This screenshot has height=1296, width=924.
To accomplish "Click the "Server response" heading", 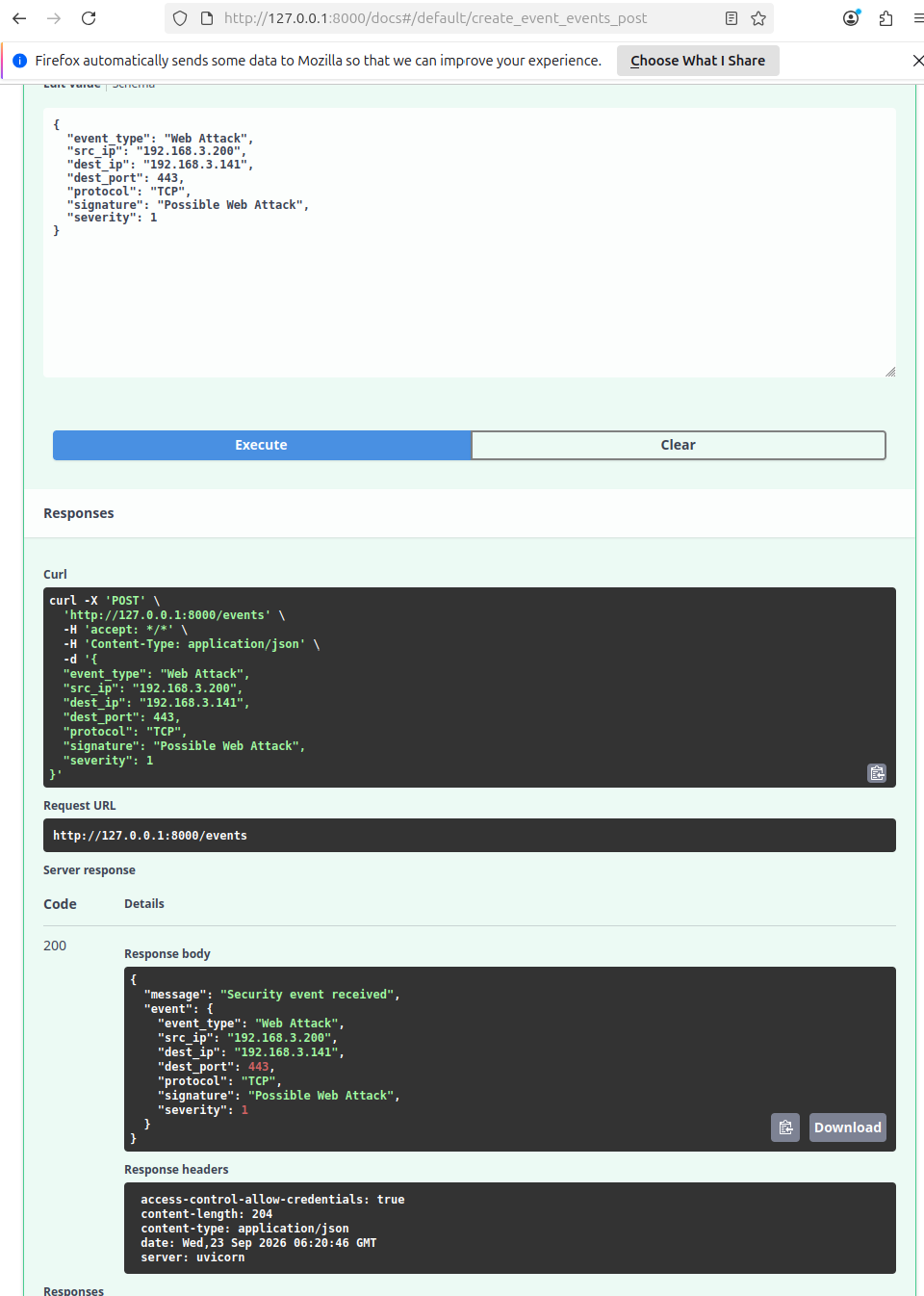I will point(90,870).
